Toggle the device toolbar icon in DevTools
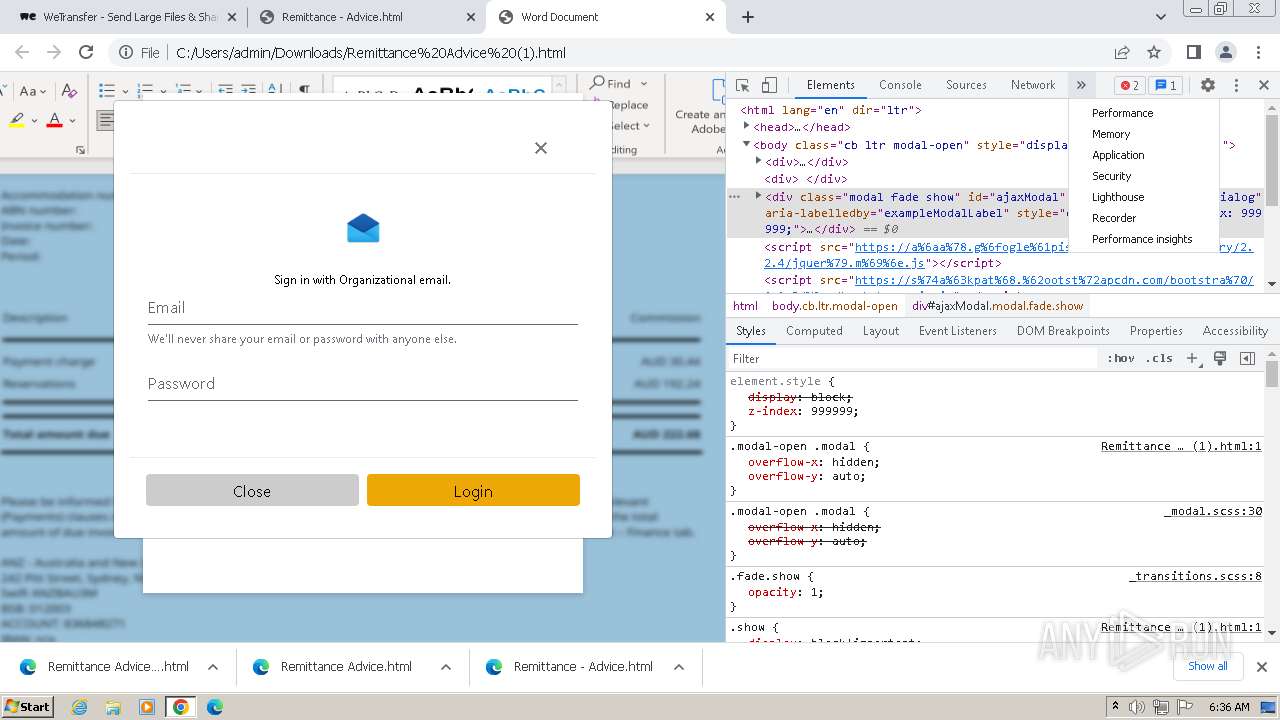1280x720 pixels. pos(769,85)
